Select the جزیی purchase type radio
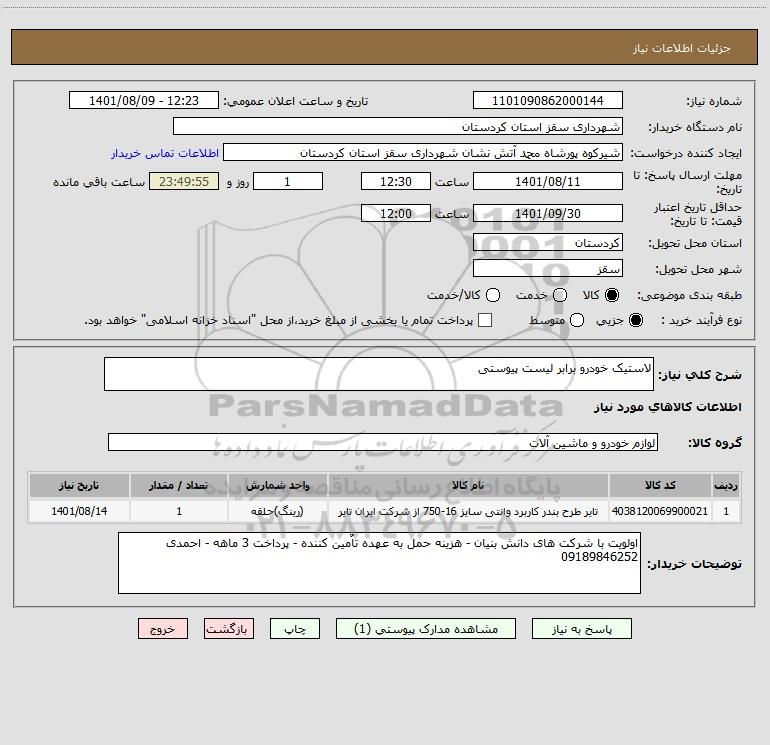 click(635, 321)
